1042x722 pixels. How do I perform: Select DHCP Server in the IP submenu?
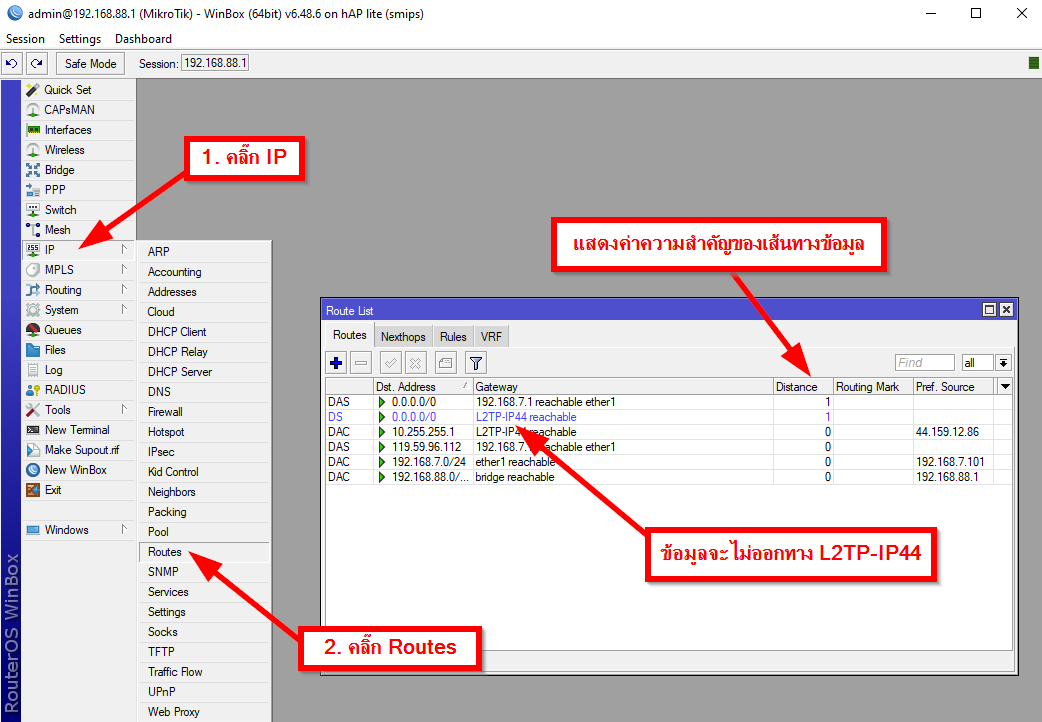[x=205, y=372]
